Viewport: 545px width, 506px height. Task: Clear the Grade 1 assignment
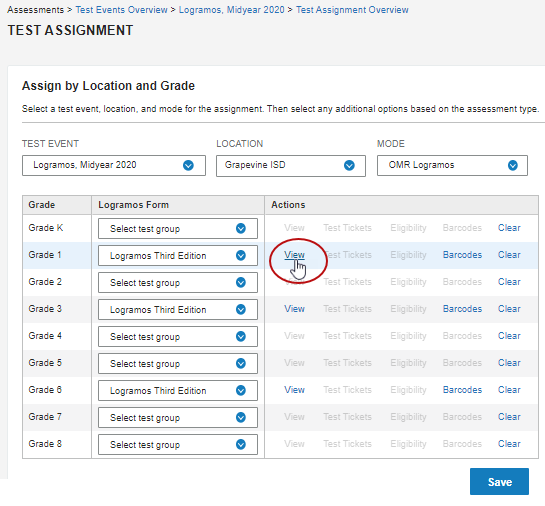(509, 255)
